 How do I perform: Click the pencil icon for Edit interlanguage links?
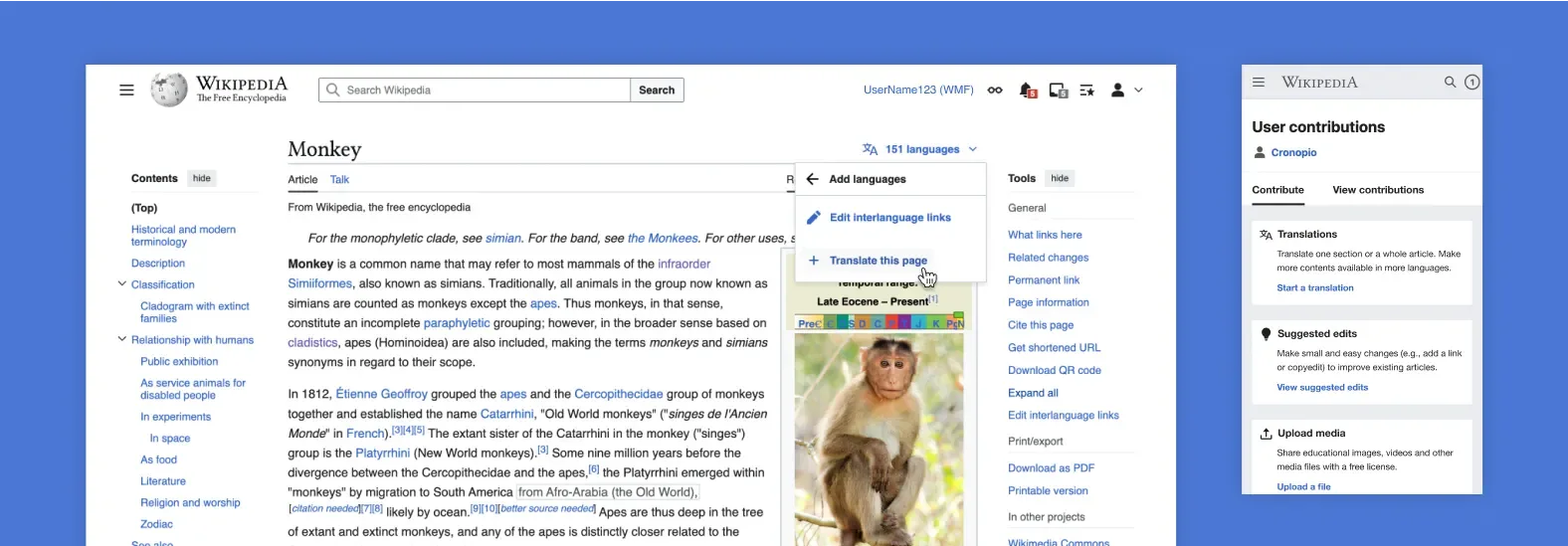click(x=813, y=218)
